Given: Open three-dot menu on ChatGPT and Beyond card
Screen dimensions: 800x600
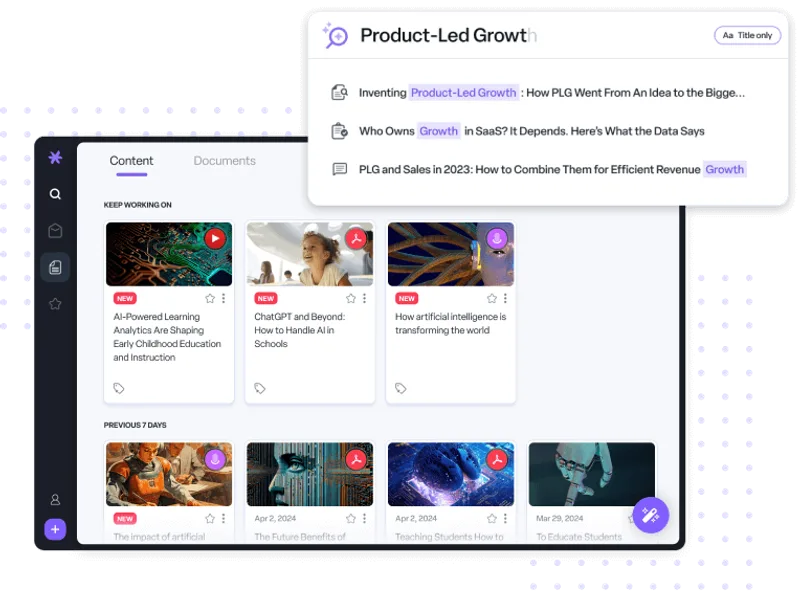Looking at the screenshot, I should (364, 298).
